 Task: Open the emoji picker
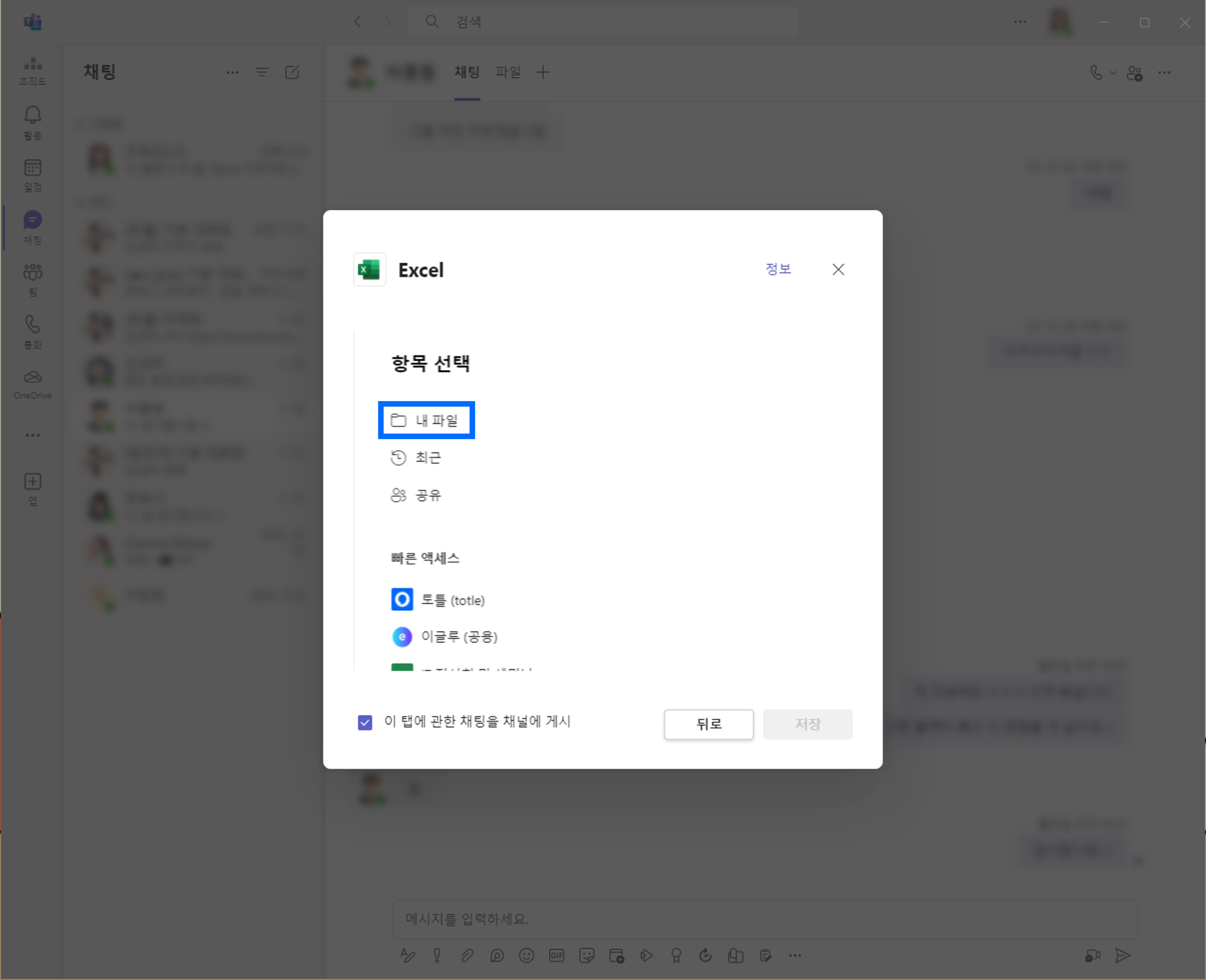coord(526,955)
